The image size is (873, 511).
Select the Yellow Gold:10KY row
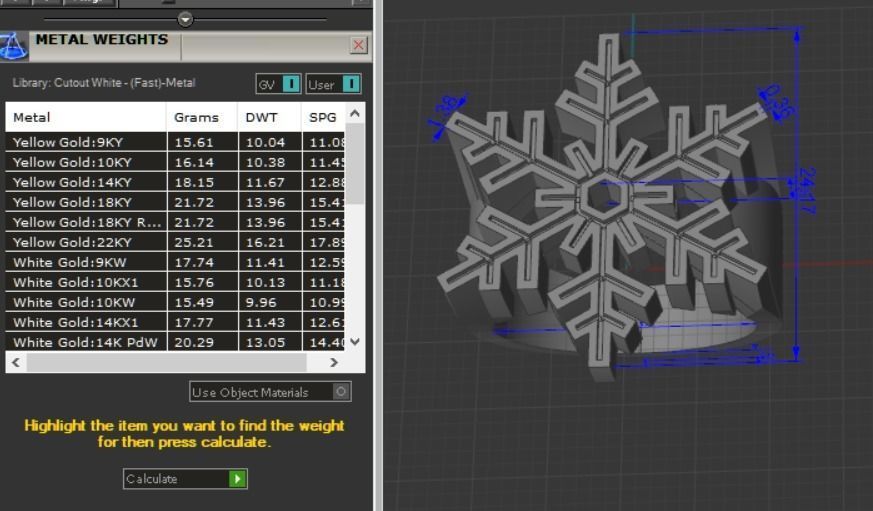tap(175, 163)
